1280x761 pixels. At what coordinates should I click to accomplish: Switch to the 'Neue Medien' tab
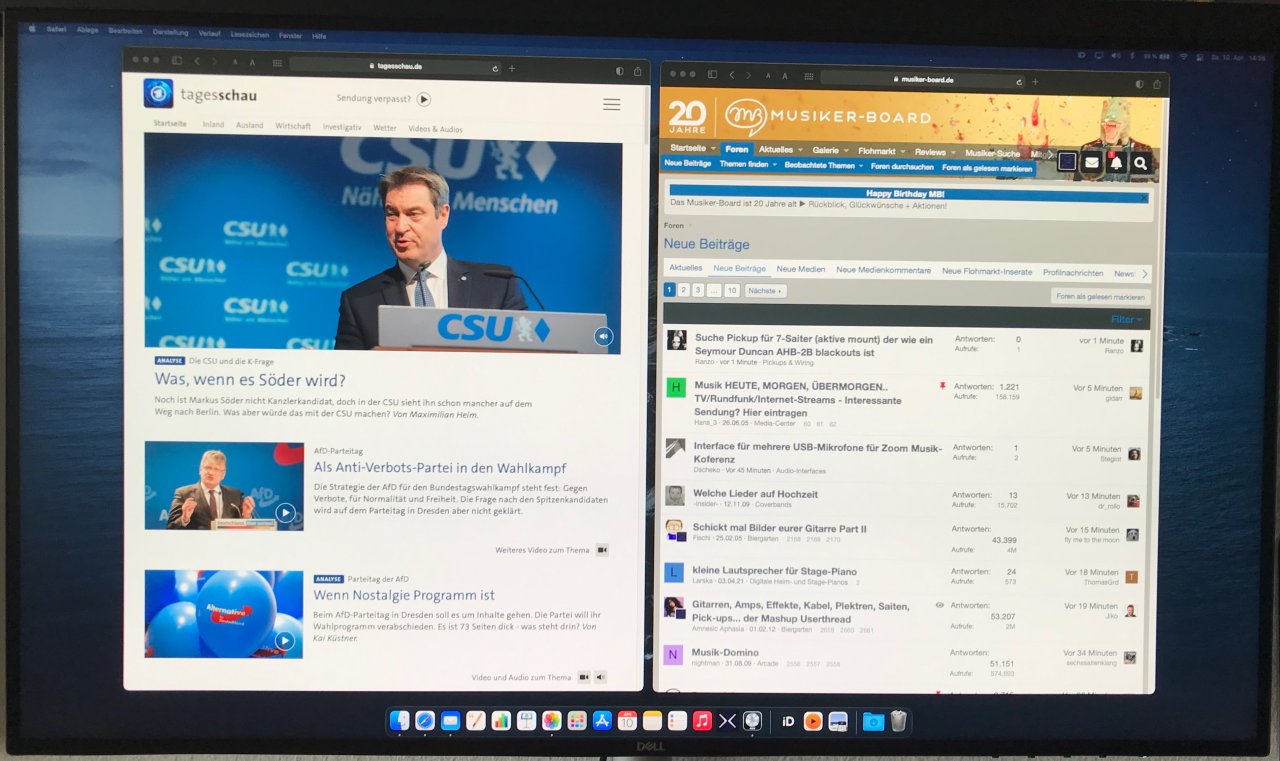801,269
